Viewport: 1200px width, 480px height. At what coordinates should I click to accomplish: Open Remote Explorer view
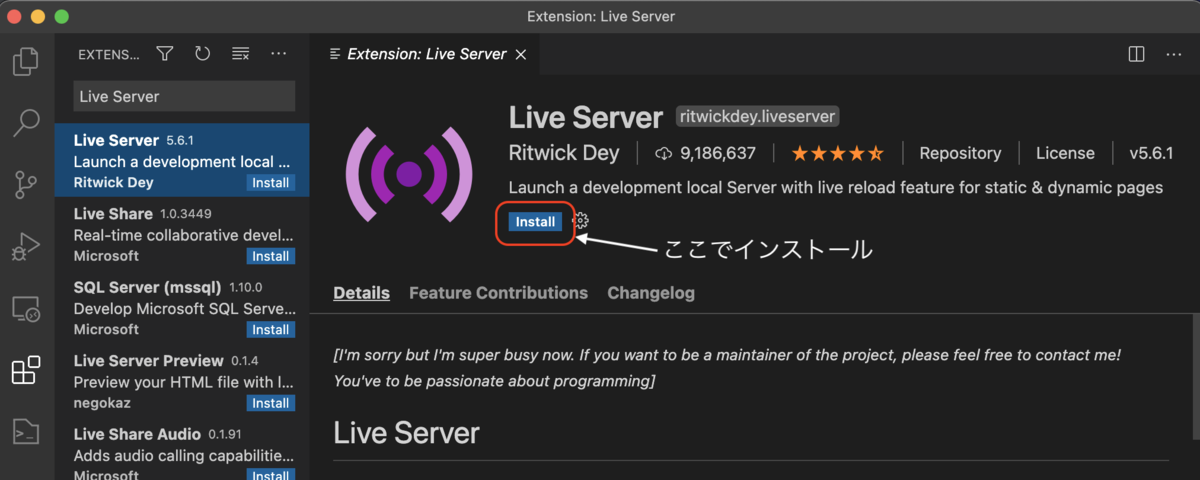[25, 309]
